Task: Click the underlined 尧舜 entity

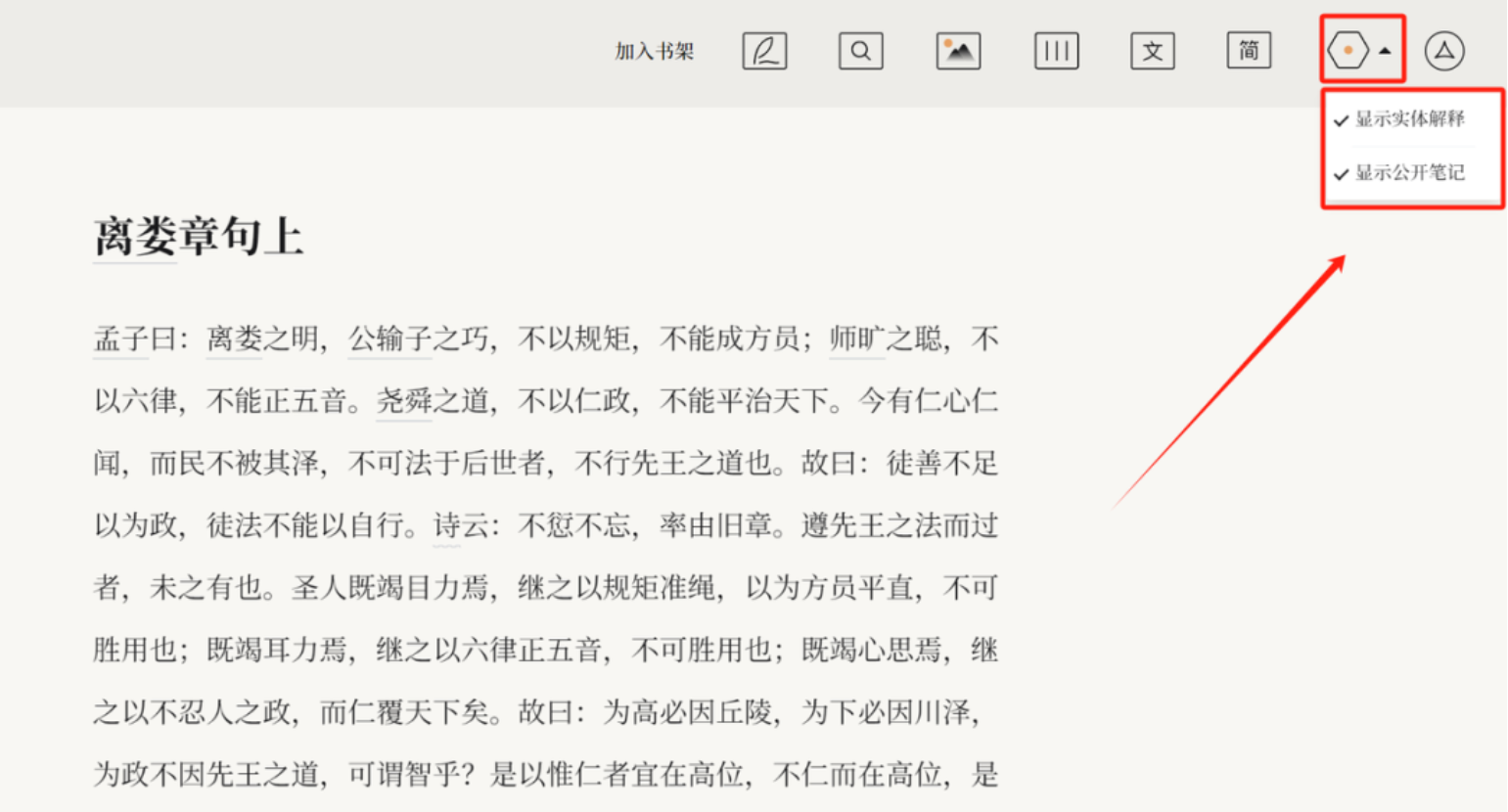Action: click(404, 401)
